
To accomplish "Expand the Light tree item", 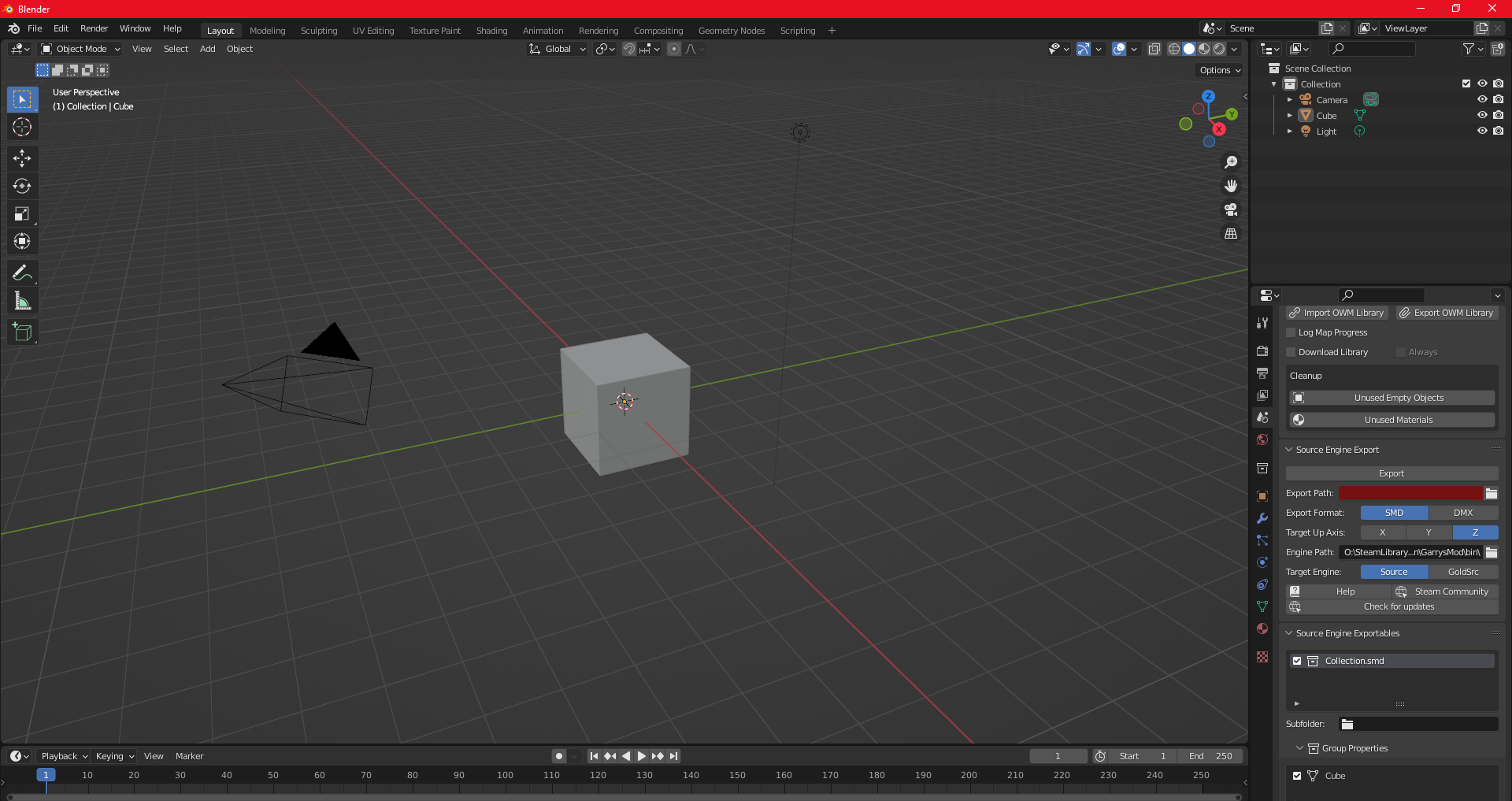I will 1289,132.
